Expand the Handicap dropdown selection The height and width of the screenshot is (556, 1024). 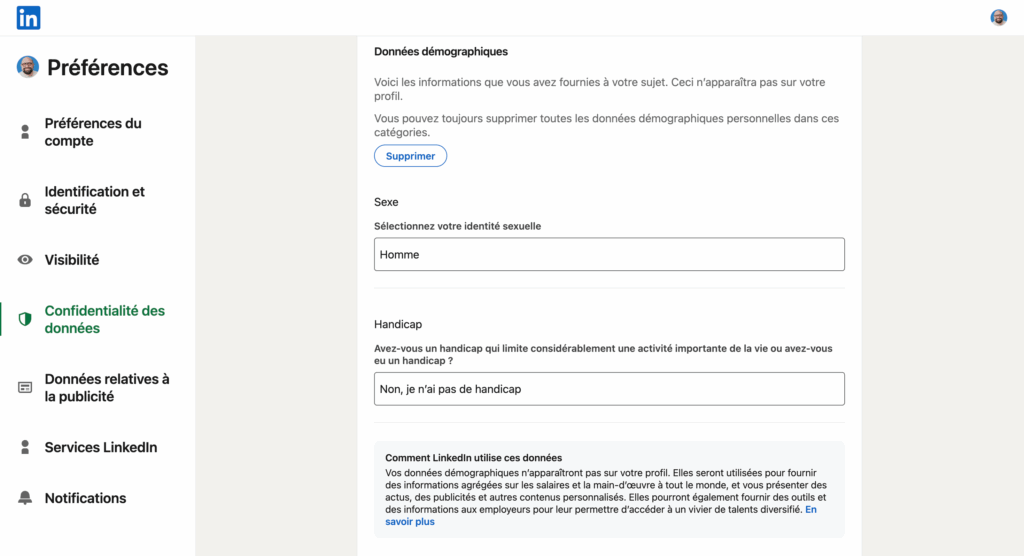tap(609, 389)
